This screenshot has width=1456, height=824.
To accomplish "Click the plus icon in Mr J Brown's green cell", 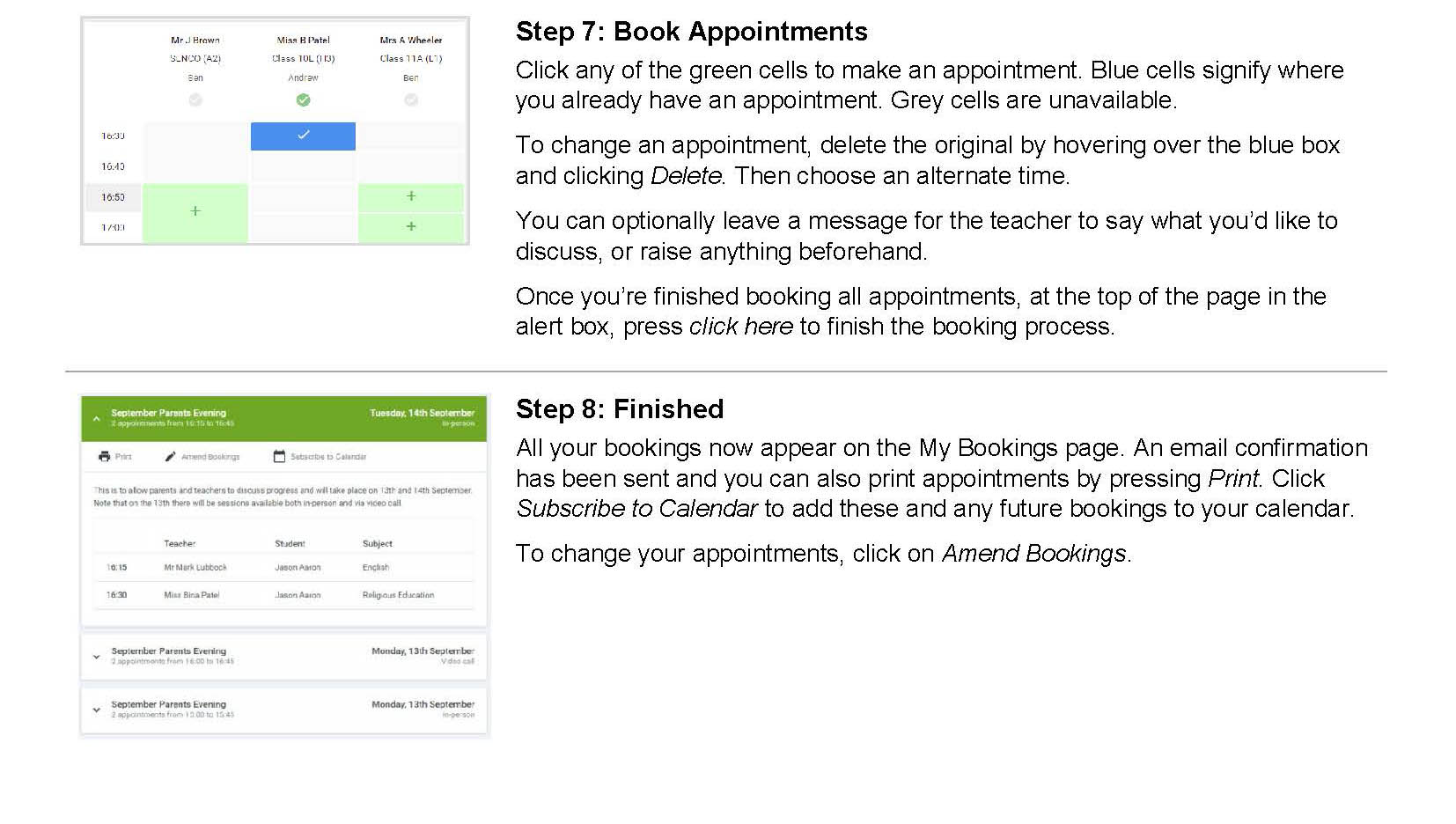I will (195, 211).
